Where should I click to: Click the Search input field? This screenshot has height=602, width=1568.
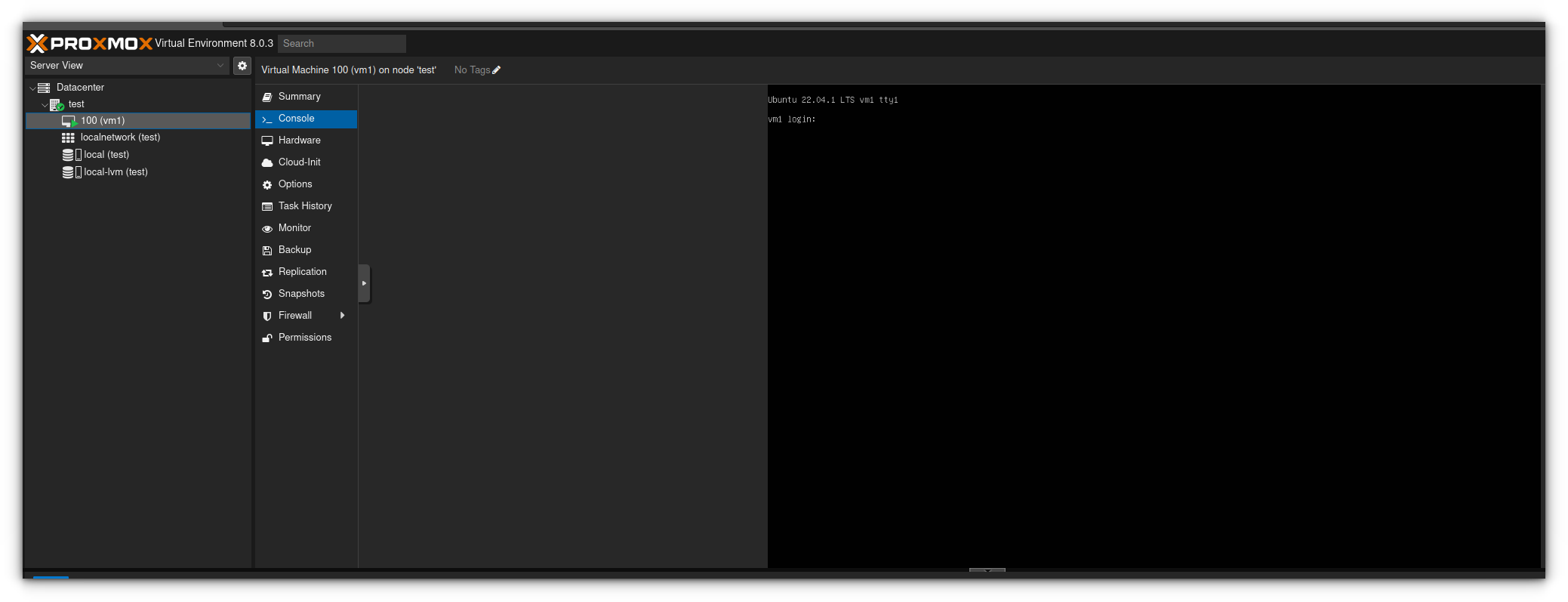pyautogui.click(x=341, y=44)
